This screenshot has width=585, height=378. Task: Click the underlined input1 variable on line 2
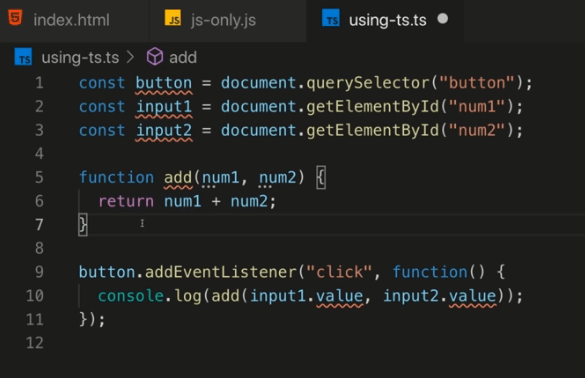pyautogui.click(x=164, y=107)
